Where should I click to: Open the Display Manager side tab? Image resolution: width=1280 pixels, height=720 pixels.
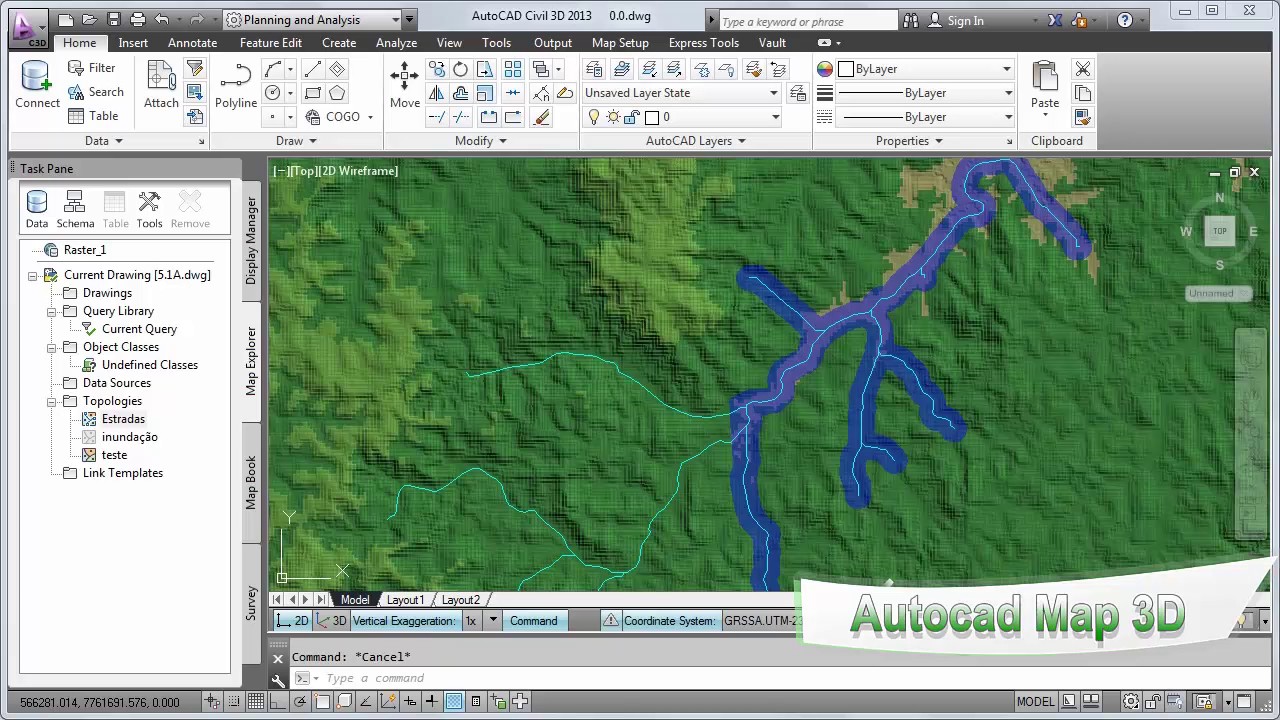[x=251, y=241]
